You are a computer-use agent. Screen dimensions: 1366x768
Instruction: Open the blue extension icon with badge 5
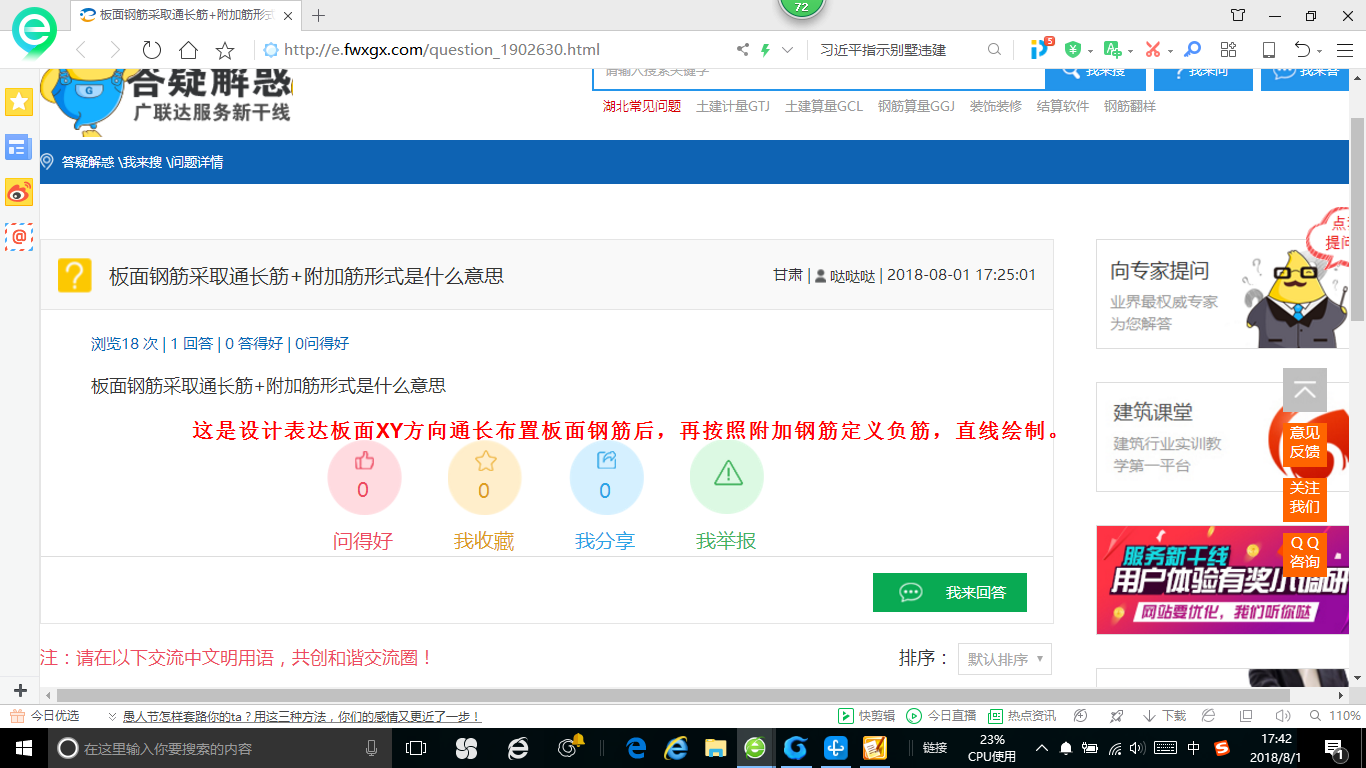click(x=1041, y=48)
